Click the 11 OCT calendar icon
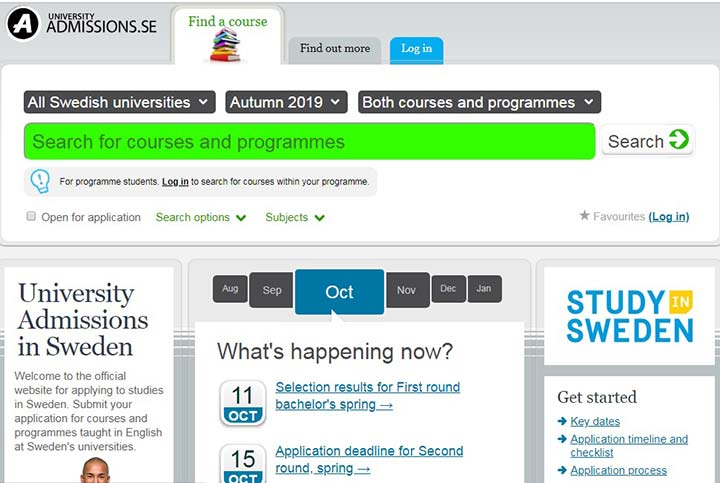Screen dimensions: 720x483 coord(243,403)
